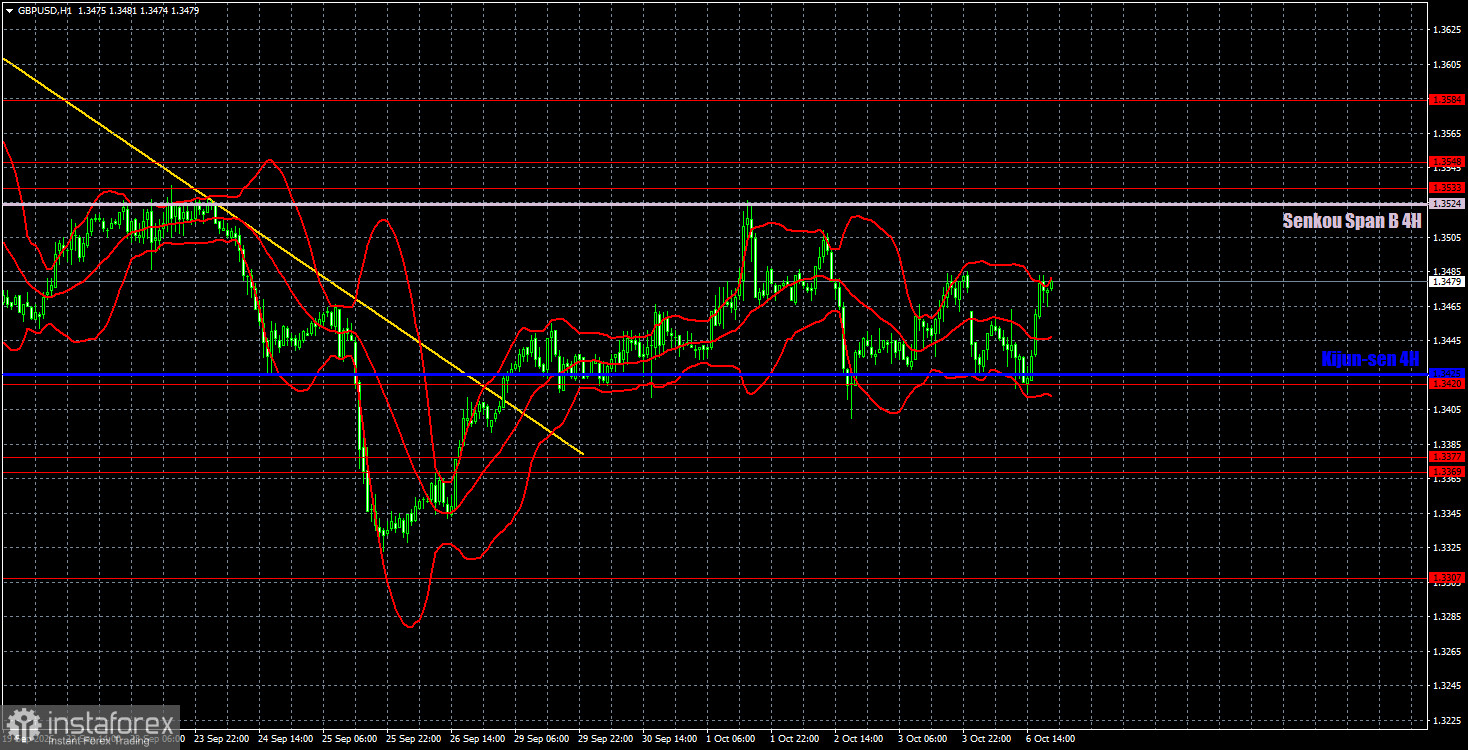Click the grey 1.3524 Senkou price tag
This screenshot has height=750, width=1468.
(x=1448, y=203)
